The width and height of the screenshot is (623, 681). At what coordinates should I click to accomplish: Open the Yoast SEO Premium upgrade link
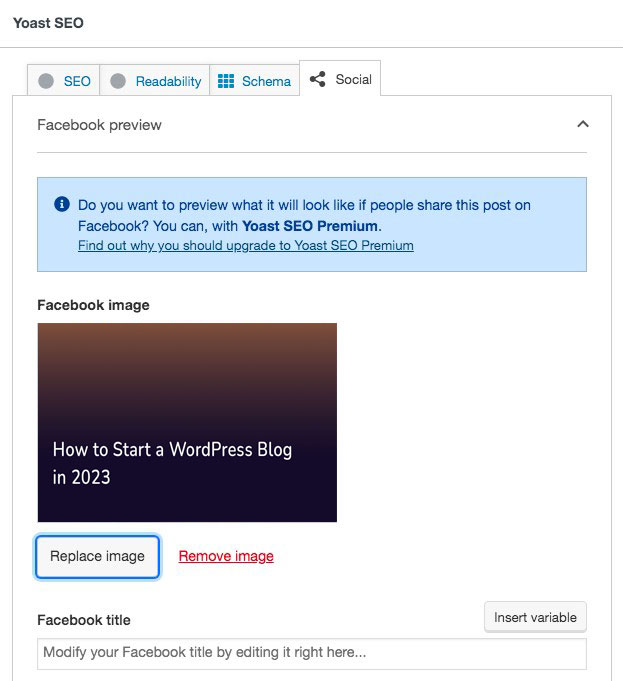[x=245, y=245]
